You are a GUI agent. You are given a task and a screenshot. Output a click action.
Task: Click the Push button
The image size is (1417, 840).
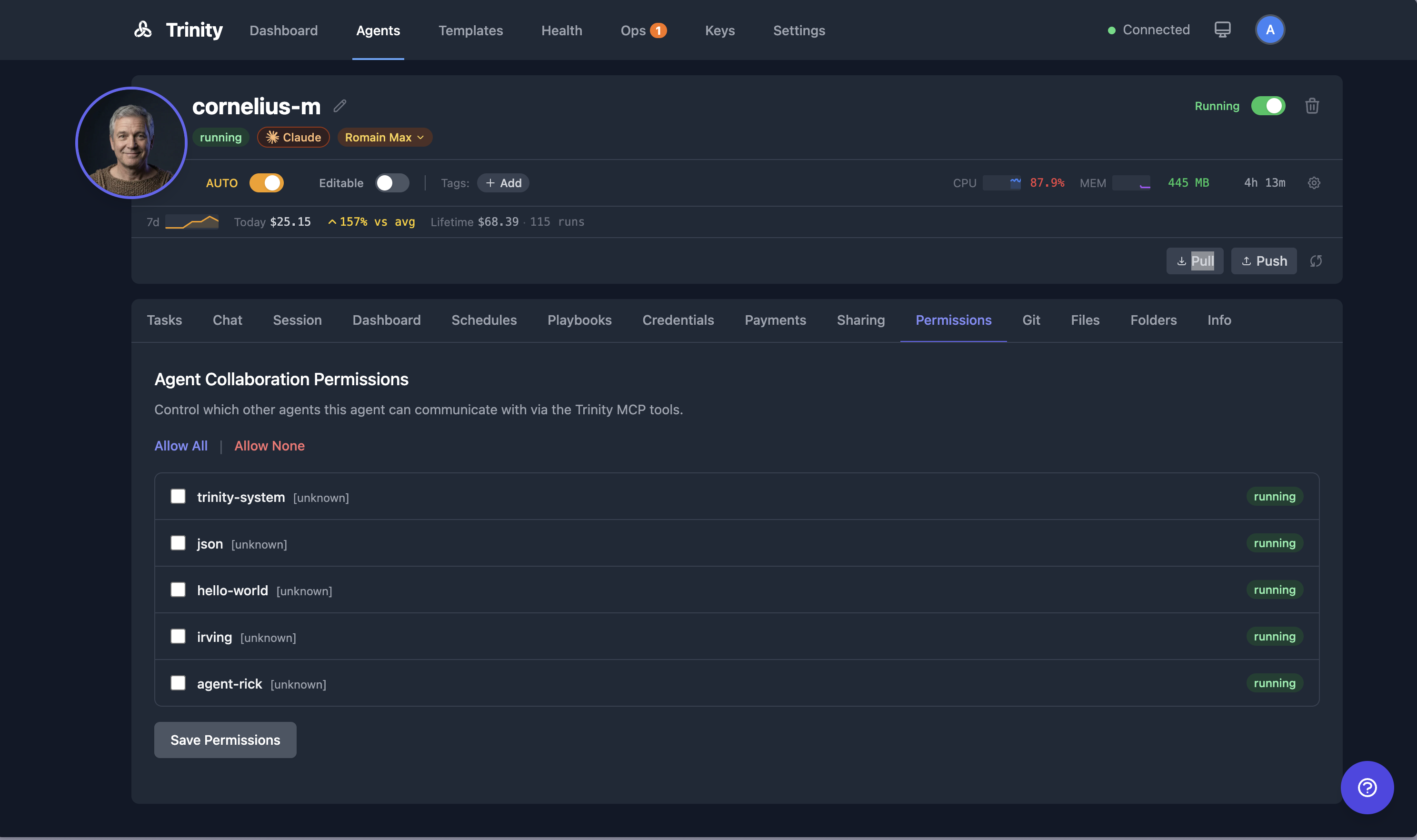[x=1264, y=261]
